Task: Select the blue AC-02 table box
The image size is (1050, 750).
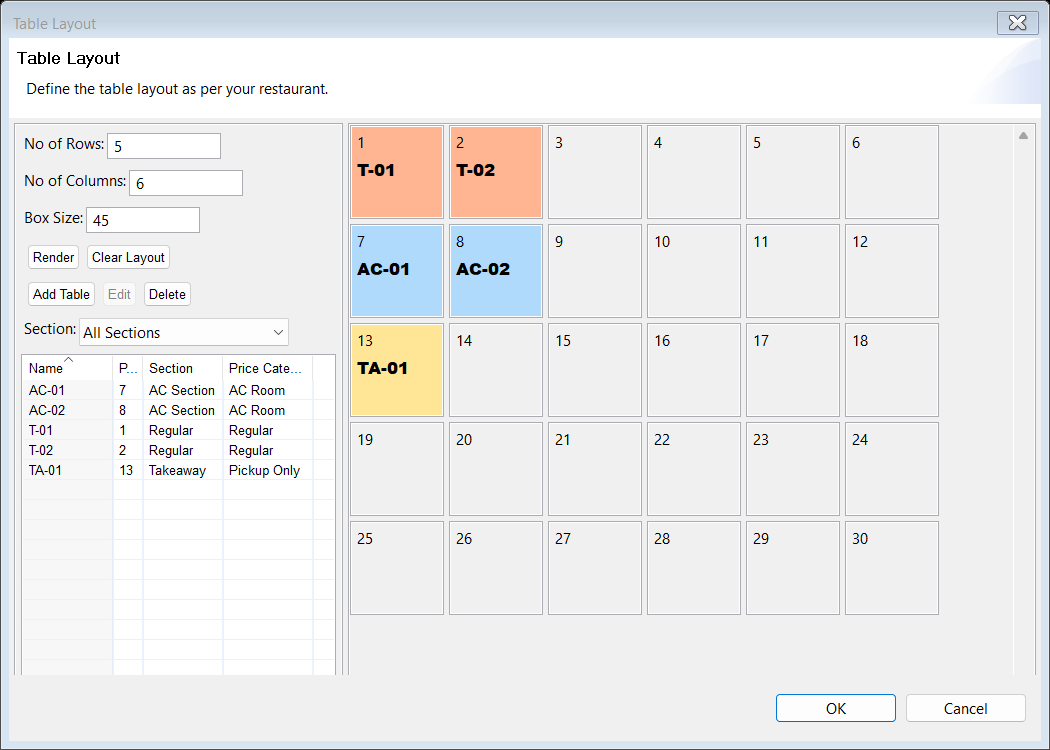Action: tap(496, 271)
